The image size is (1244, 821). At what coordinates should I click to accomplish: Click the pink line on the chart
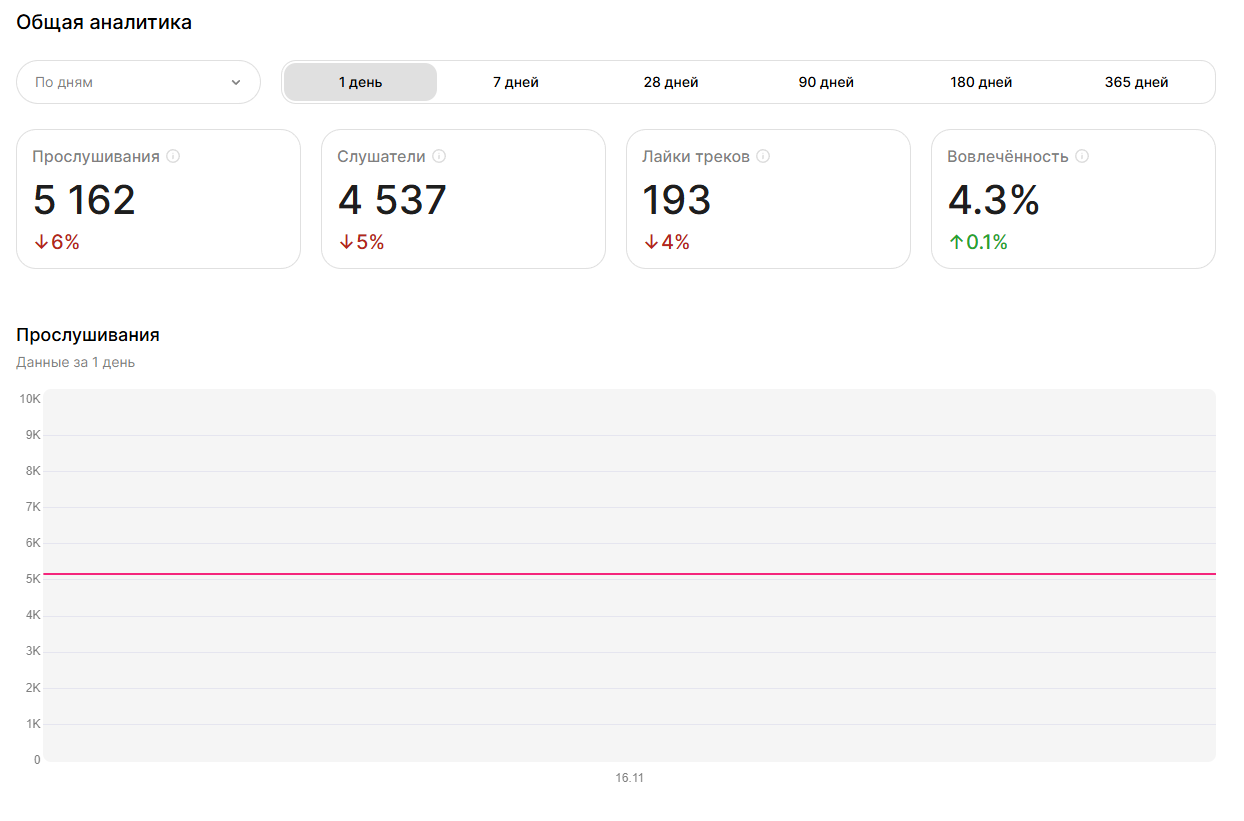pyautogui.click(x=630, y=574)
